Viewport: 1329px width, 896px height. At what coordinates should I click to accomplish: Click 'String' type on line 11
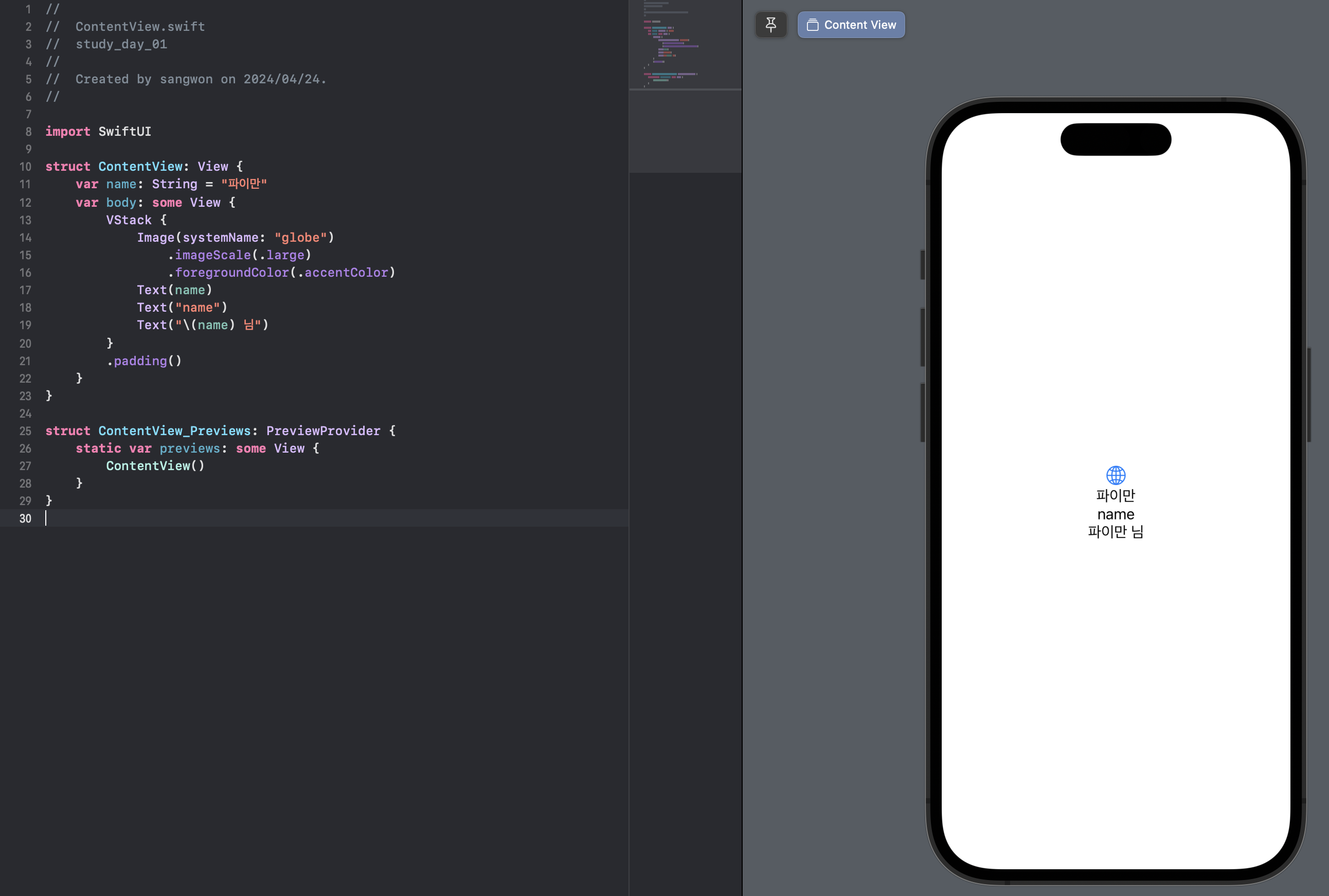174,184
